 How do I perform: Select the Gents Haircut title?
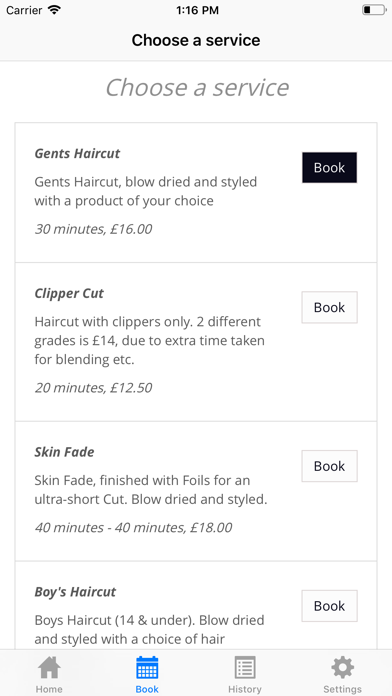[77, 154]
